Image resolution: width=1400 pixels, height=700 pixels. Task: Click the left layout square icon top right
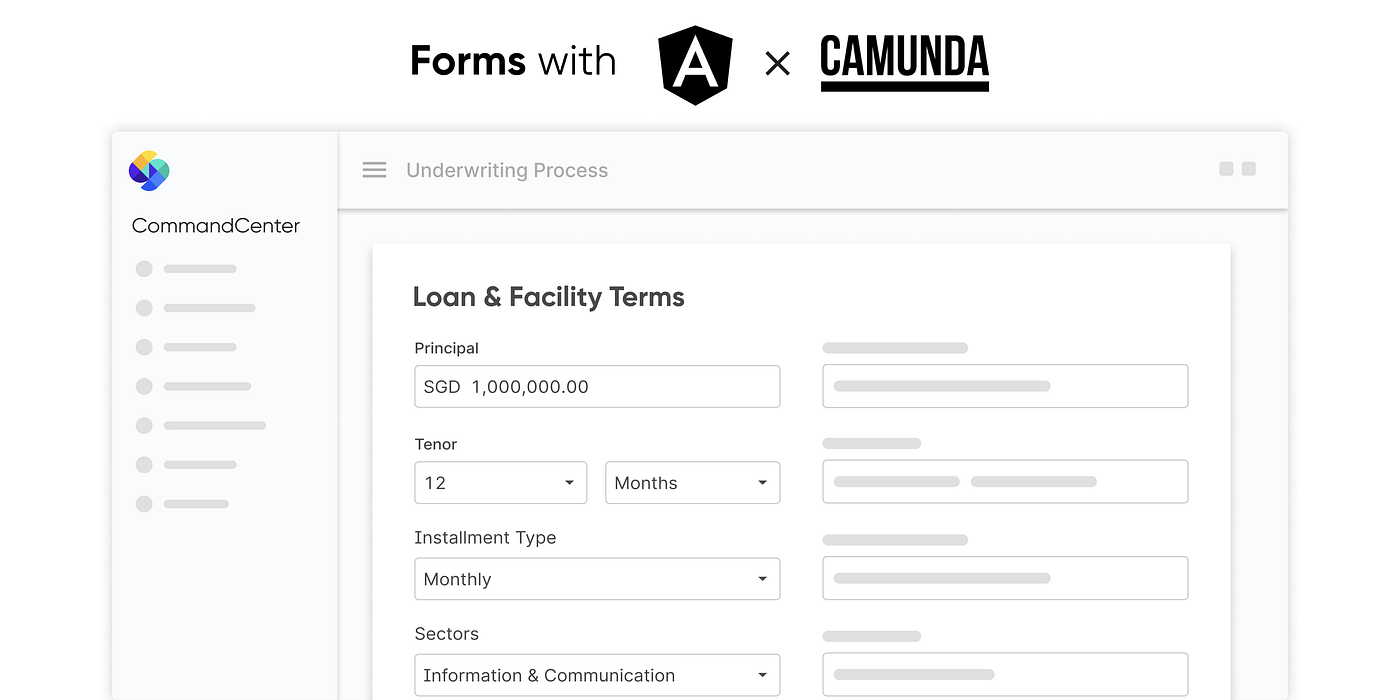[x=1225, y=169]
